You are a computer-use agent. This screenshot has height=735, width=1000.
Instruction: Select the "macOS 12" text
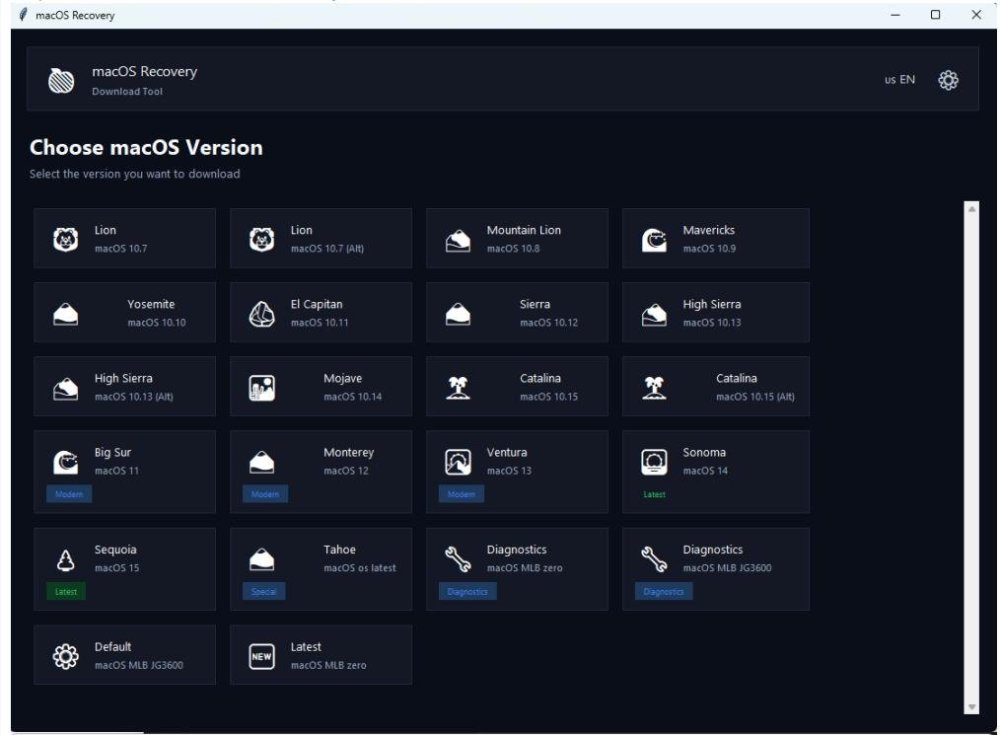(346, 471)
